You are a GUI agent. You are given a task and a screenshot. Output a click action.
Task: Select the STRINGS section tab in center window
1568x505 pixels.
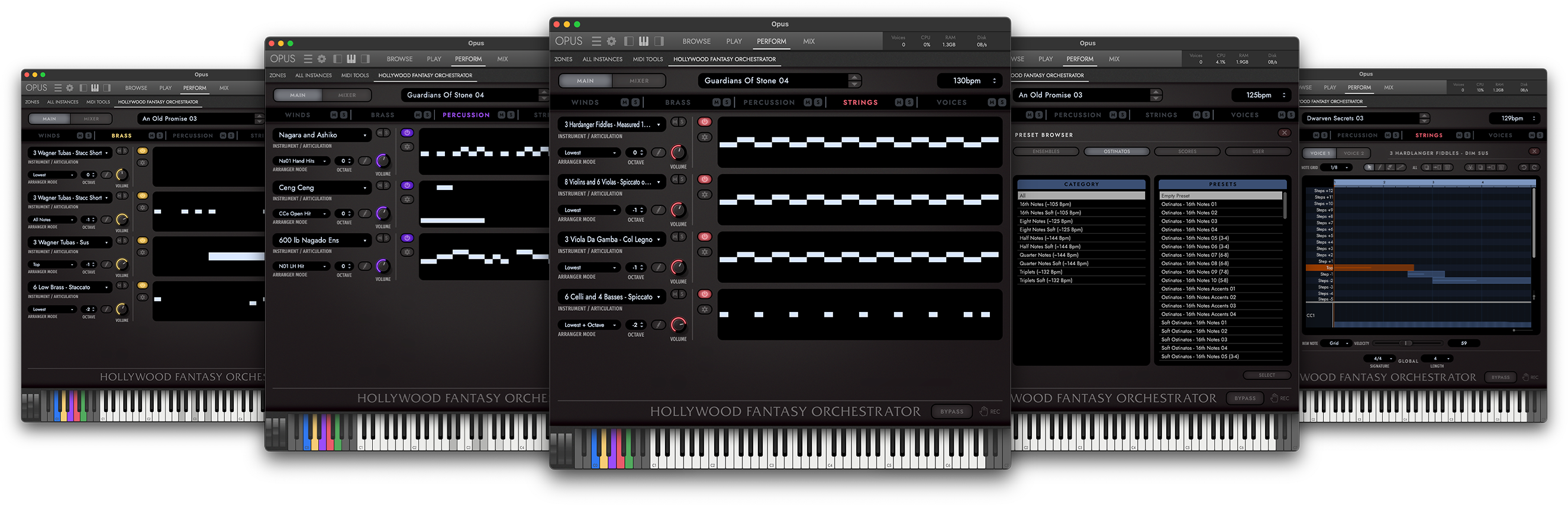pos(860,102)
